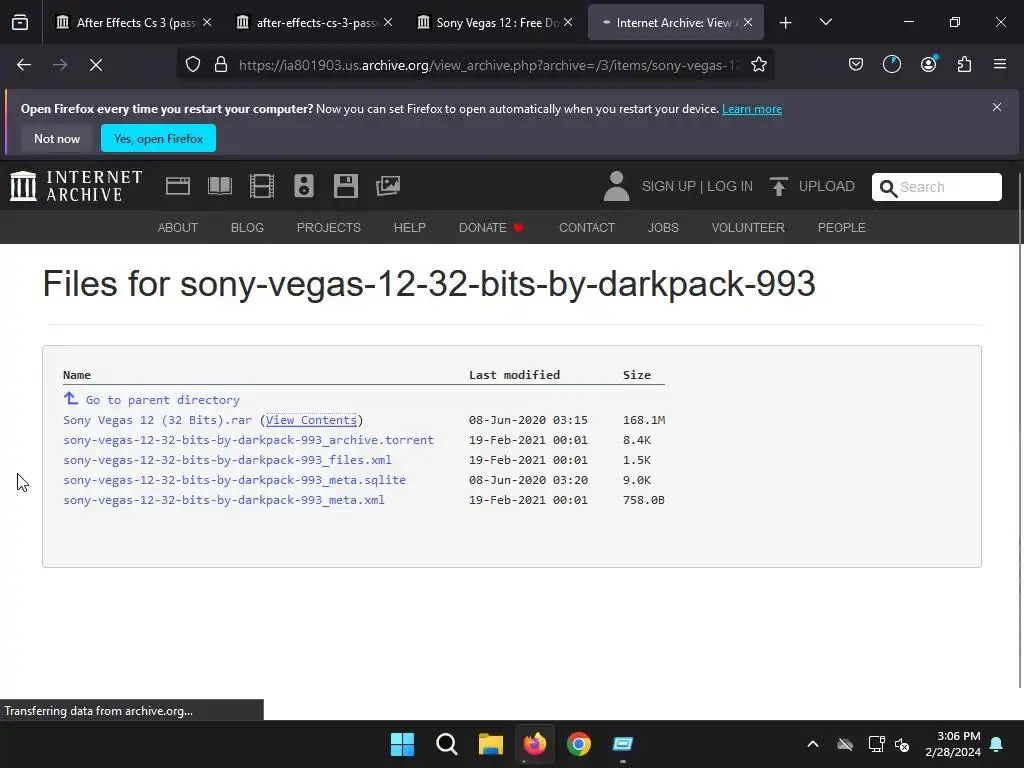
Task: Click View Contents link
Action: (x=311, y=420)
